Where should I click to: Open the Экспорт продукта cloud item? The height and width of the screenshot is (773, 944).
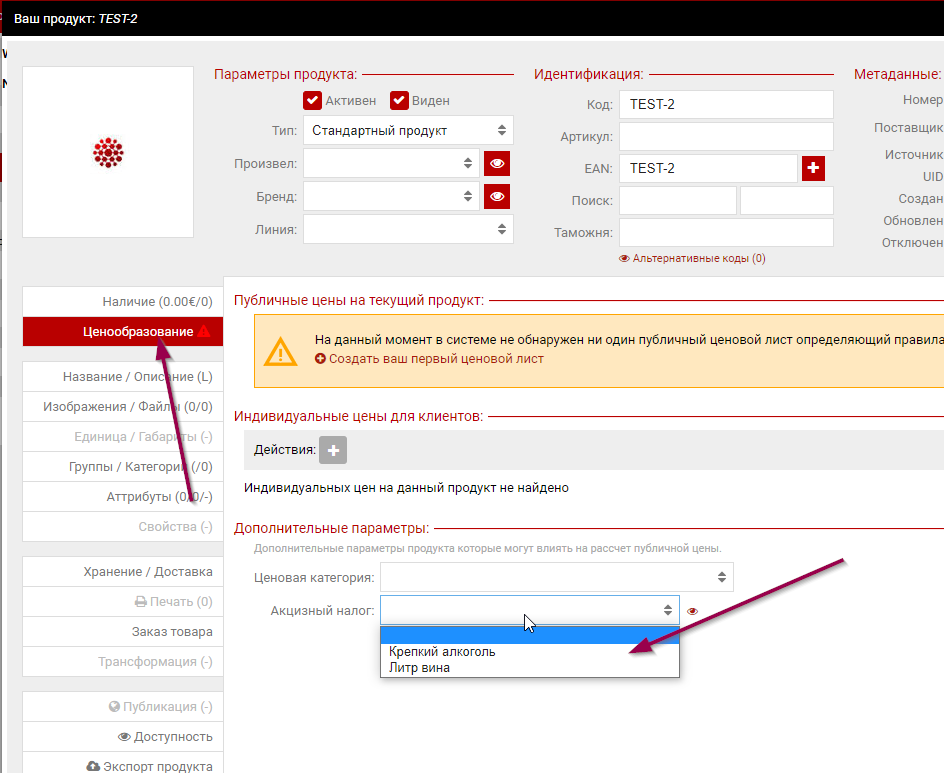(150, 767)
